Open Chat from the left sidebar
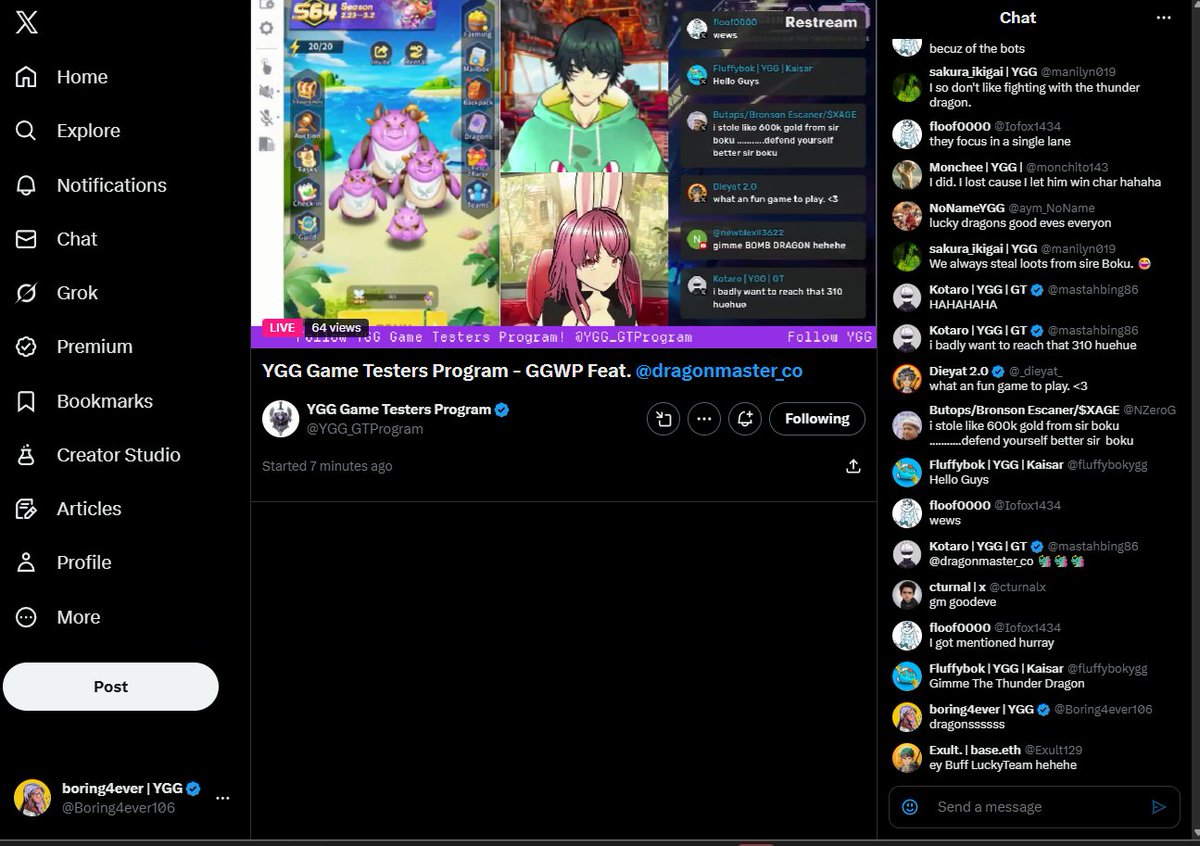The height and width of the screenshot is (846, 1200). click(x=56, y=239)
